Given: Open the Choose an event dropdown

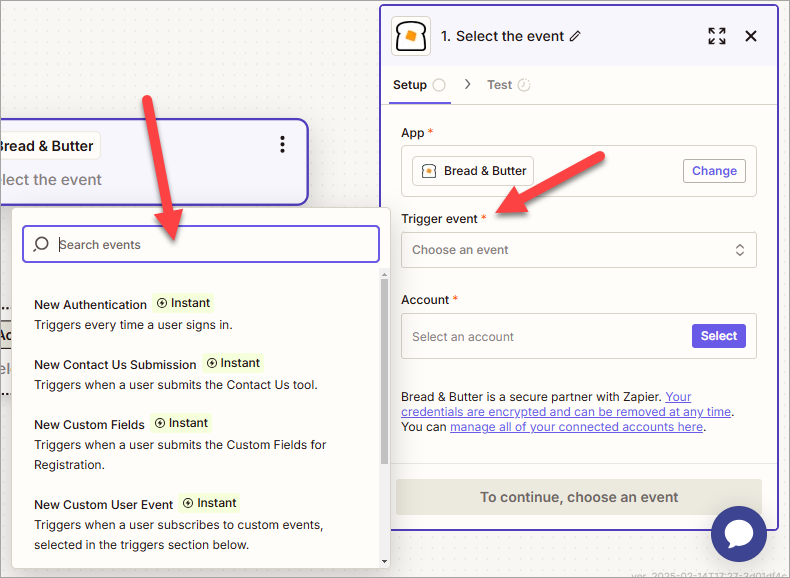Looking at the screenshot, I should pos(578,250).
